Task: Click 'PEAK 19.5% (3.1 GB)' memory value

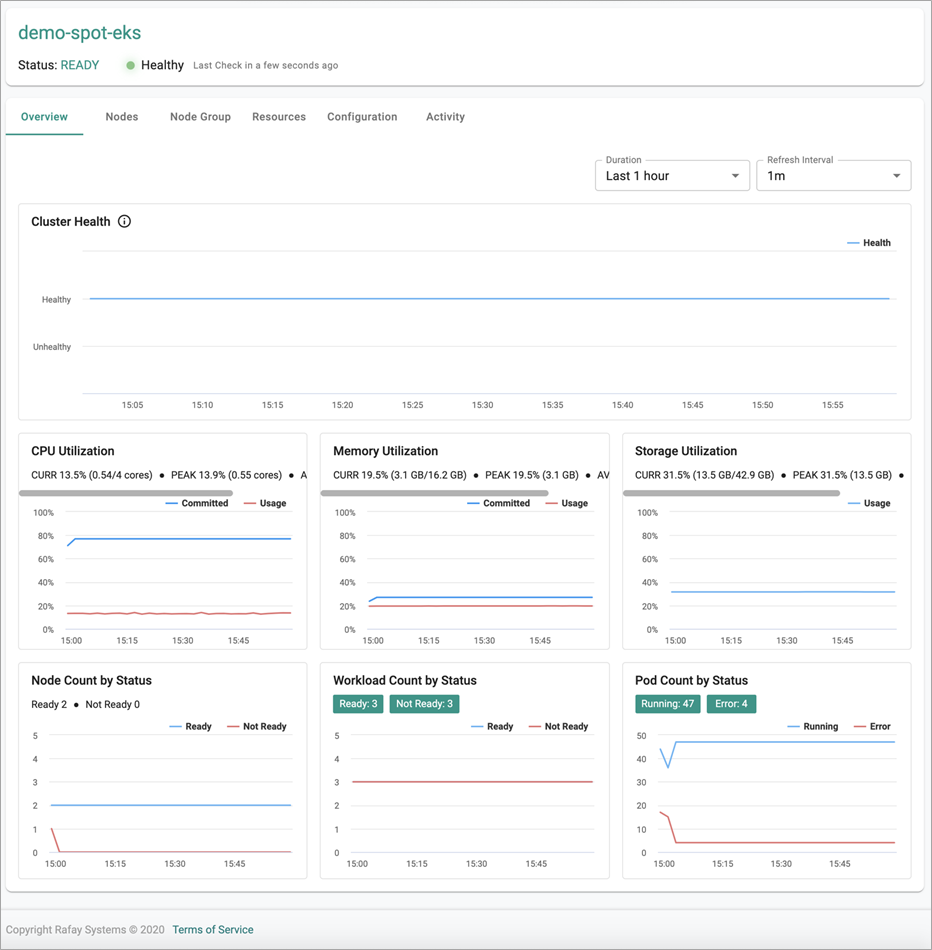Action: point(532,475)
